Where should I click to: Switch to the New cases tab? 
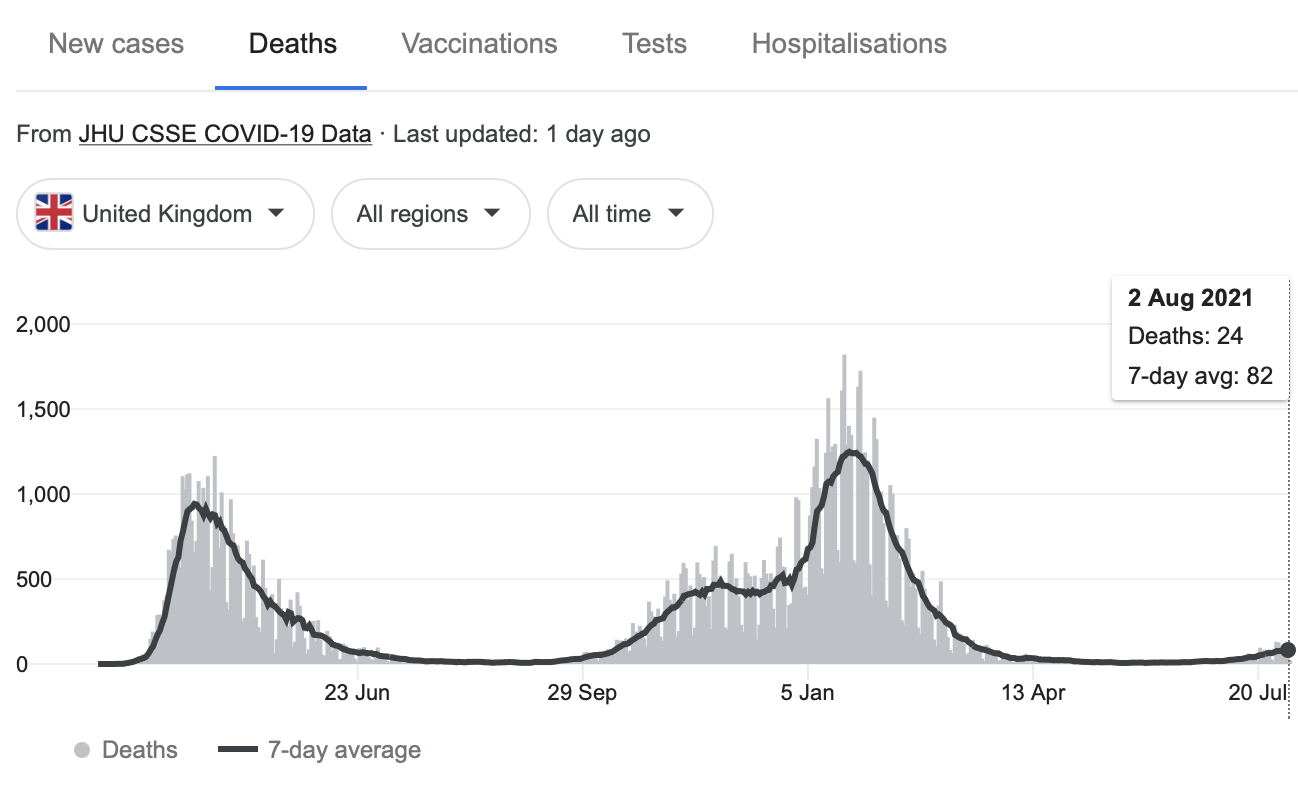pyautogui.click(x=116, y=44)
